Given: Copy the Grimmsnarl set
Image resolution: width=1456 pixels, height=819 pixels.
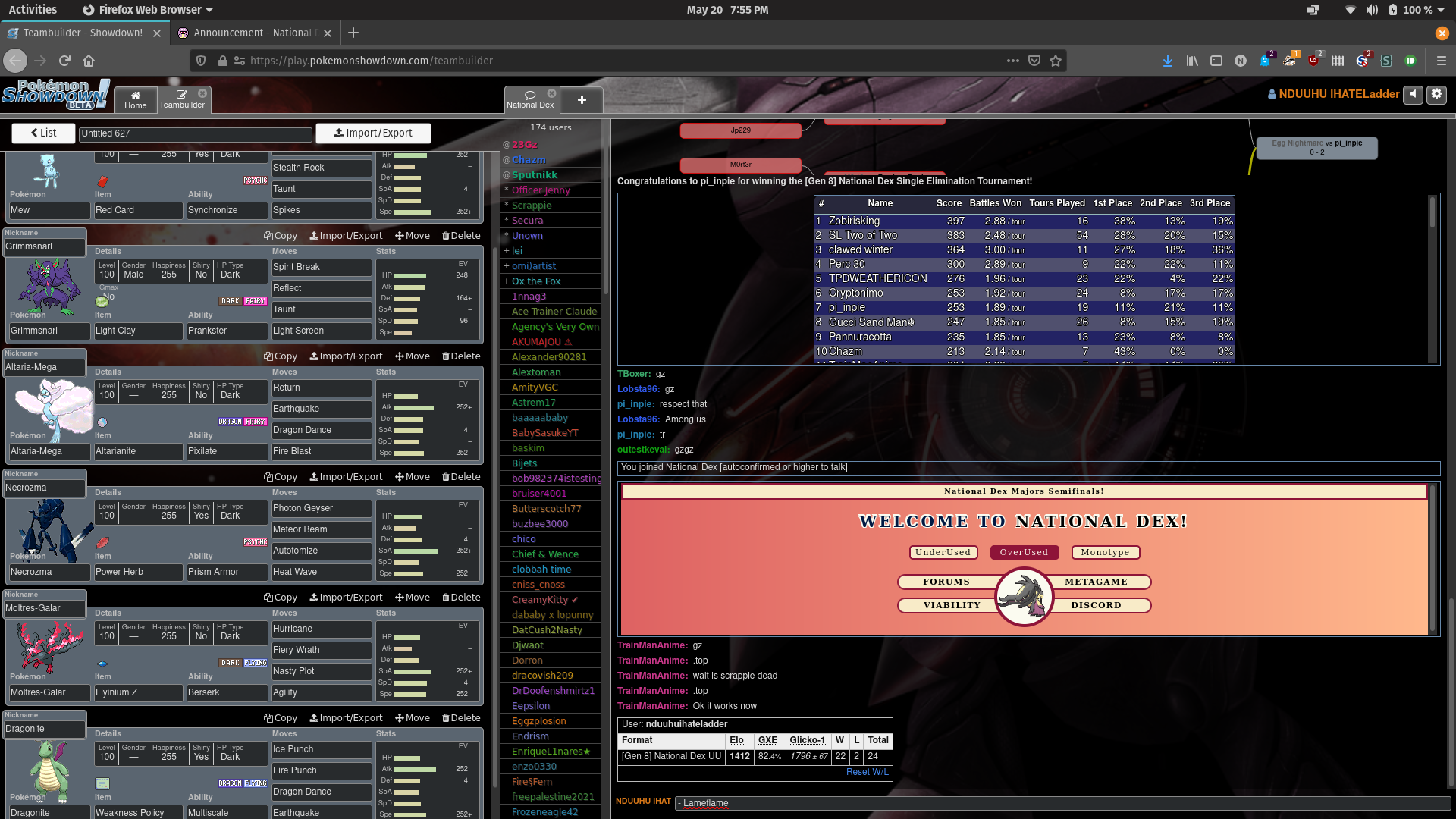Looking at the screenshot, I should coord(281,236).
